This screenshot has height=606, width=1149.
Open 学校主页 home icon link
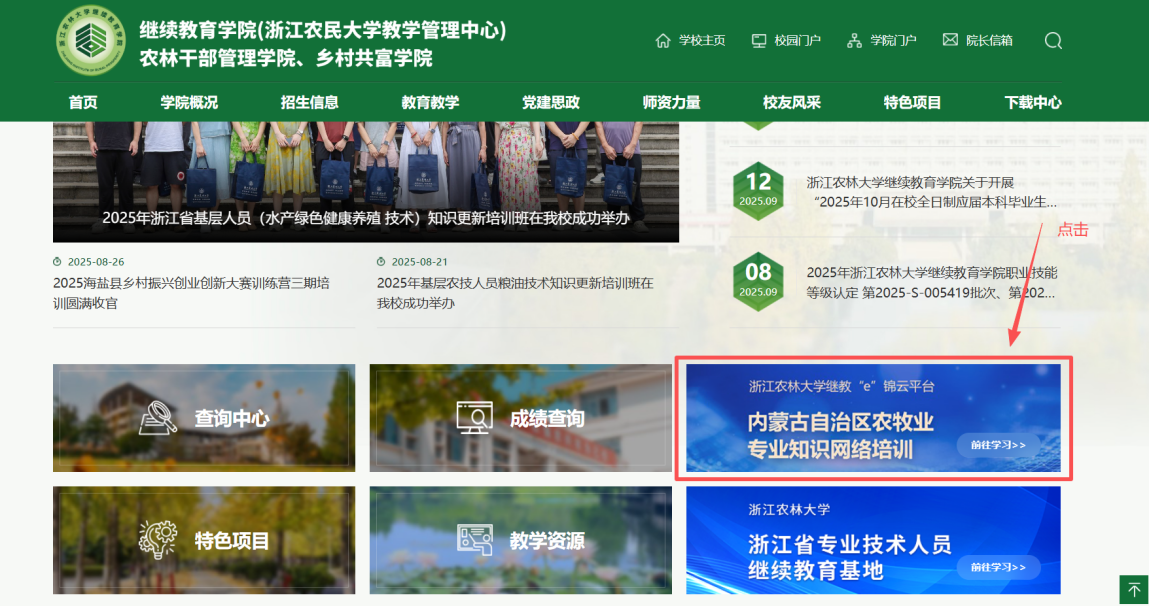click(690, 41)
